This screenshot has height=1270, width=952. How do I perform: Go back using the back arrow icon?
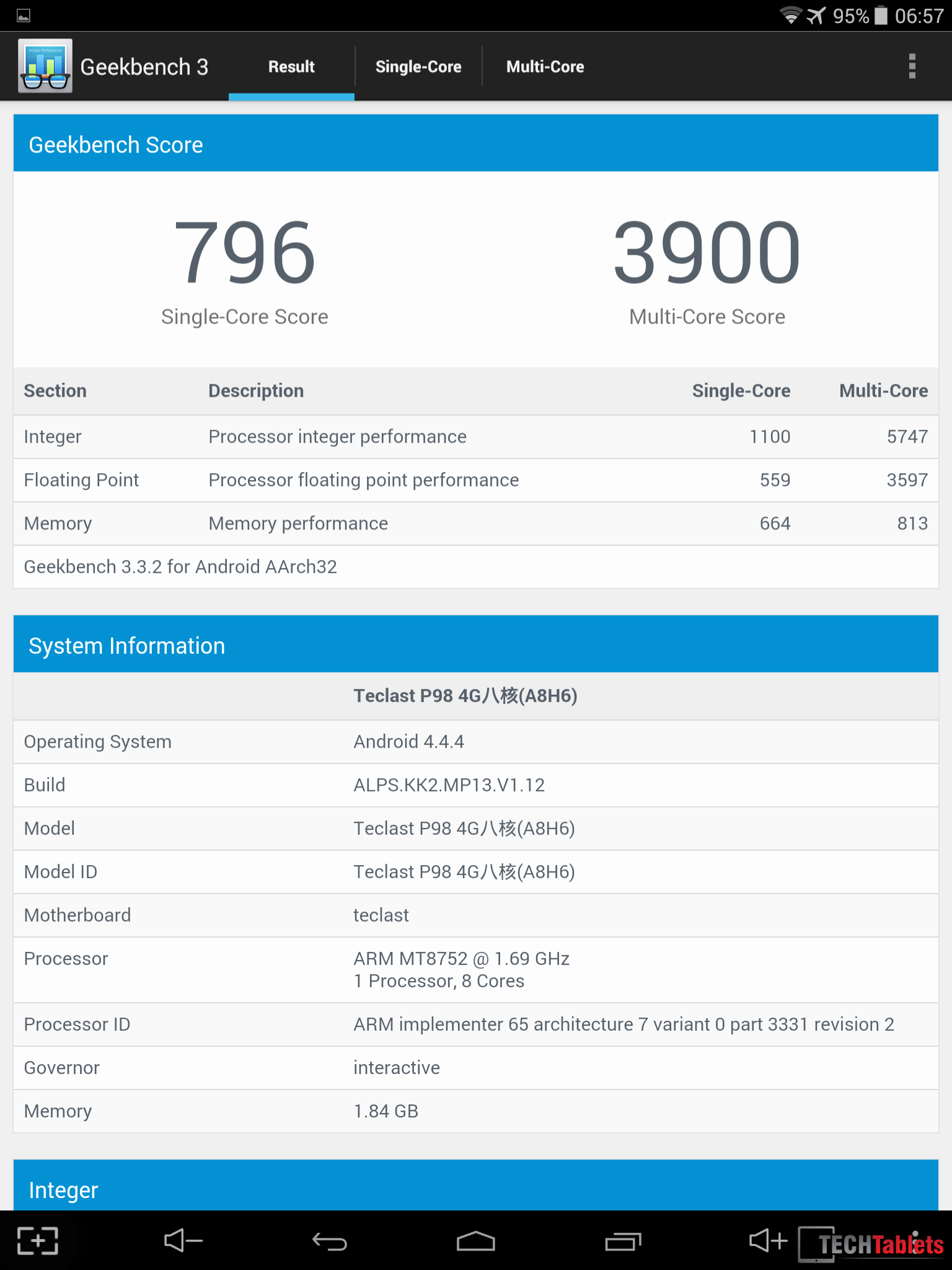330,1241
